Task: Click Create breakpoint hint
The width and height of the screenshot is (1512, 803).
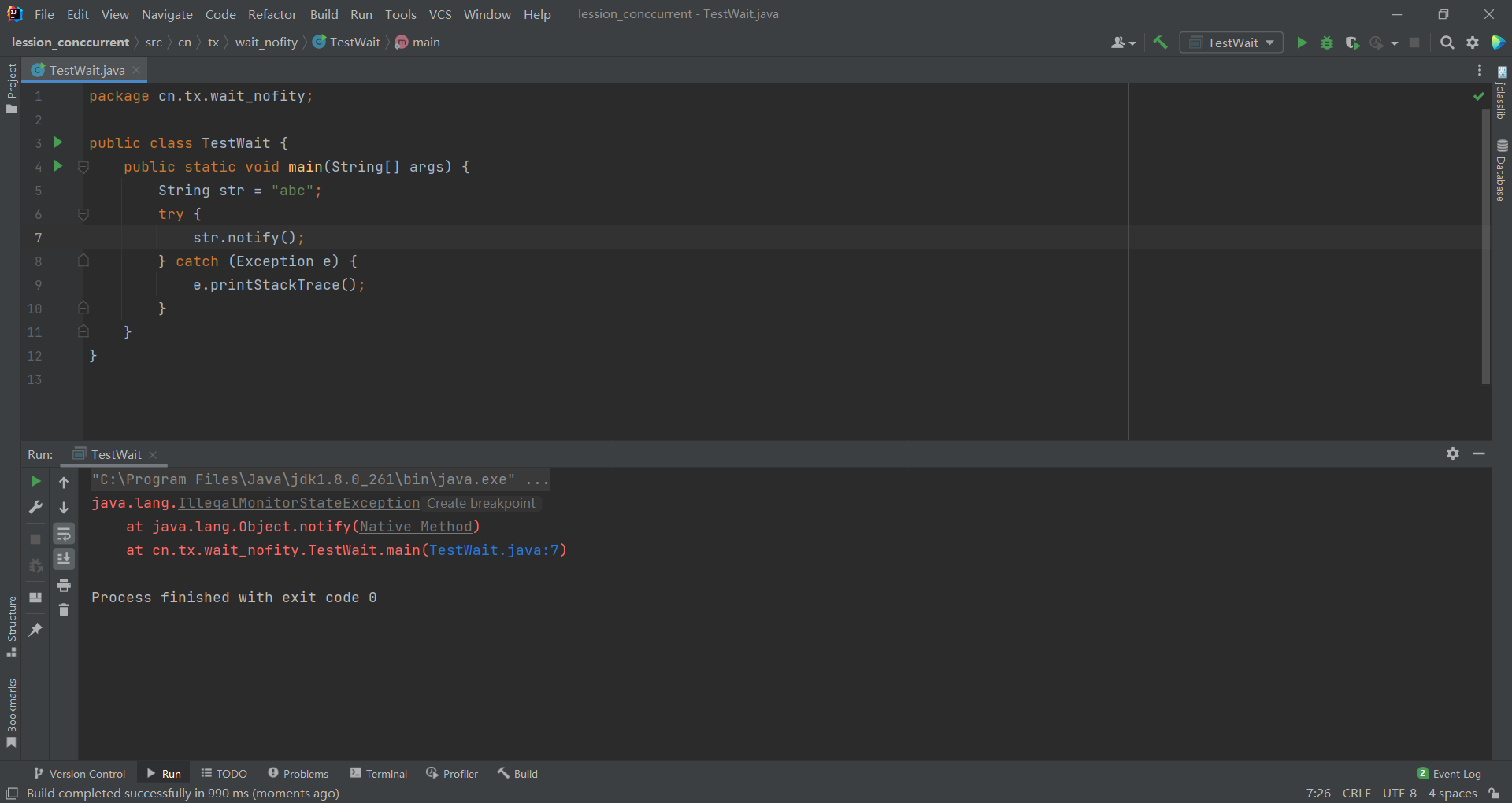Action: [481, 503]
